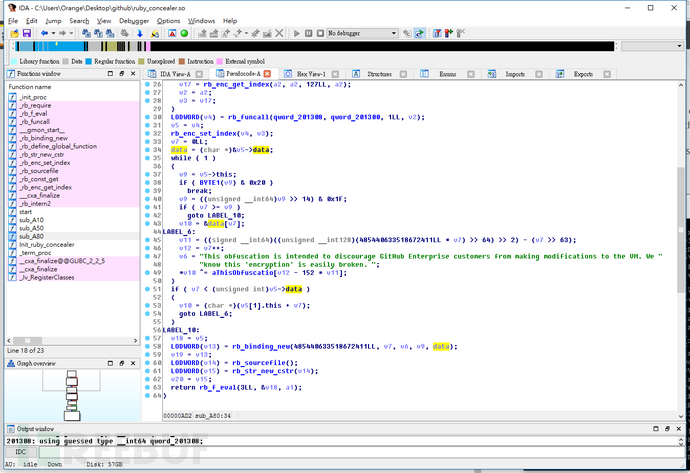Close the Functions window panel
Screen dimensions: 690x473
pos(133,73)
